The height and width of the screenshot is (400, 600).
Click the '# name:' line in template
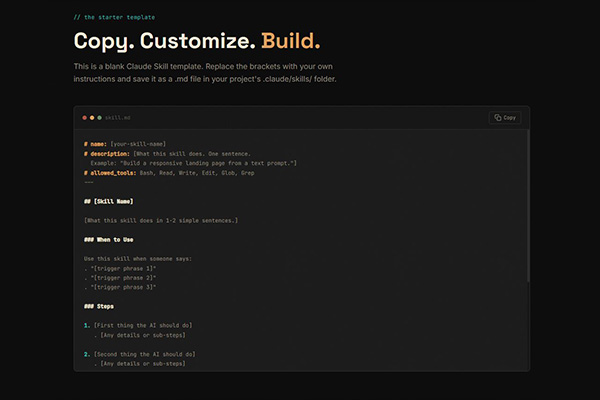point(125,144)
